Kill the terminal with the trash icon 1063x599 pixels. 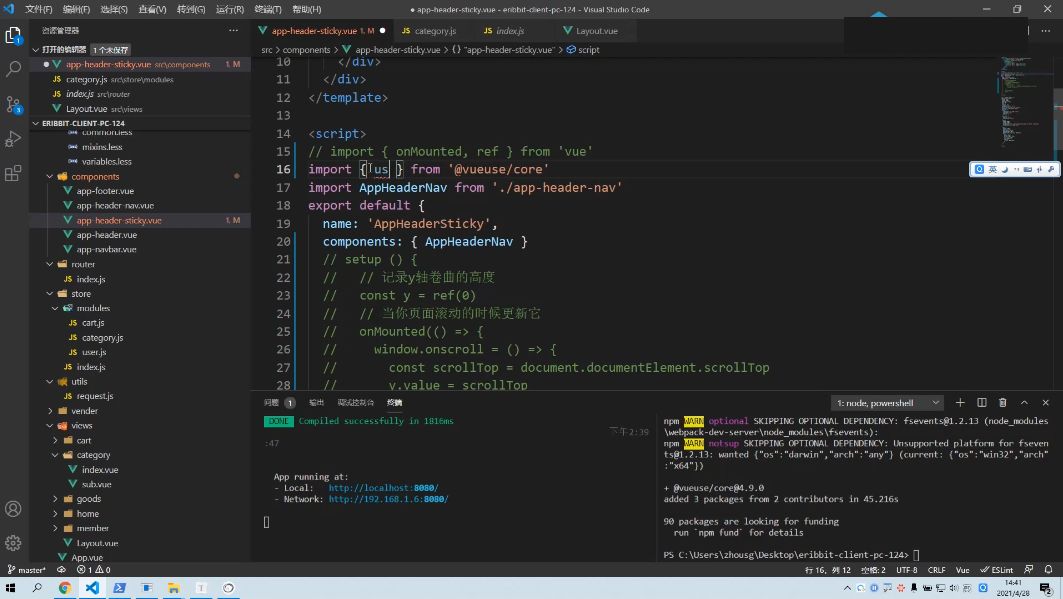tap(1003, 402)
